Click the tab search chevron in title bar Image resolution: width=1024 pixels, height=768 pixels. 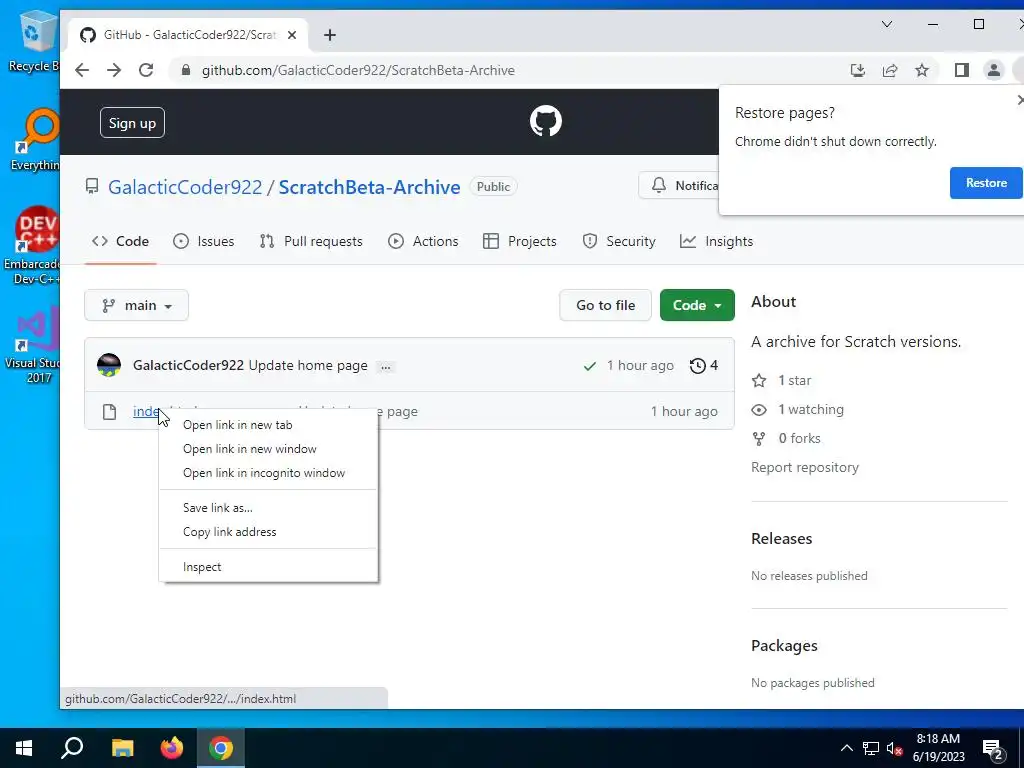pyautogui.click(x=886, y=24)
